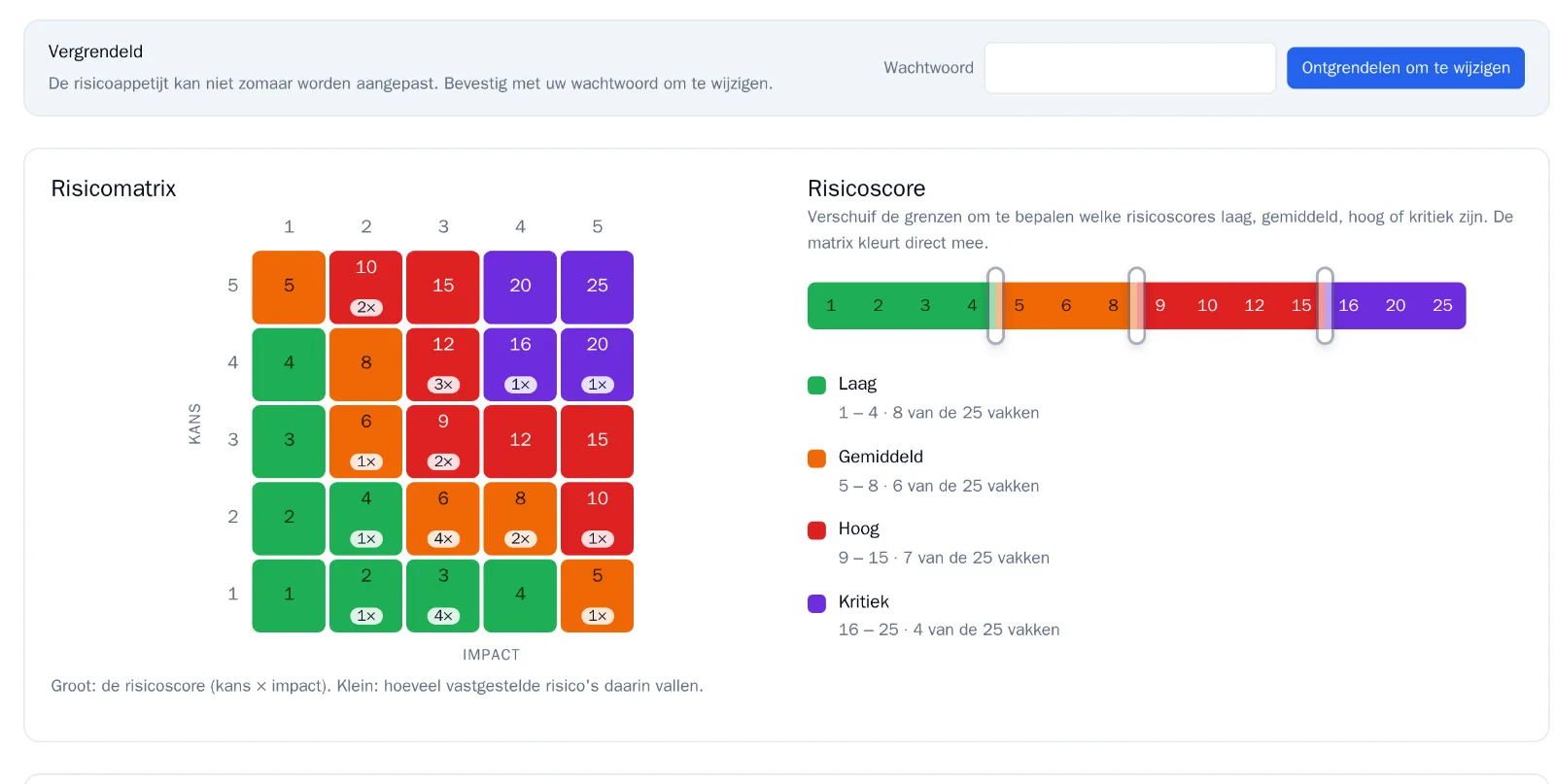The image size is (1555, 784).
Task: Click green matrix cell 1 at kans 1, impact 1
Action: click(289, 596)
